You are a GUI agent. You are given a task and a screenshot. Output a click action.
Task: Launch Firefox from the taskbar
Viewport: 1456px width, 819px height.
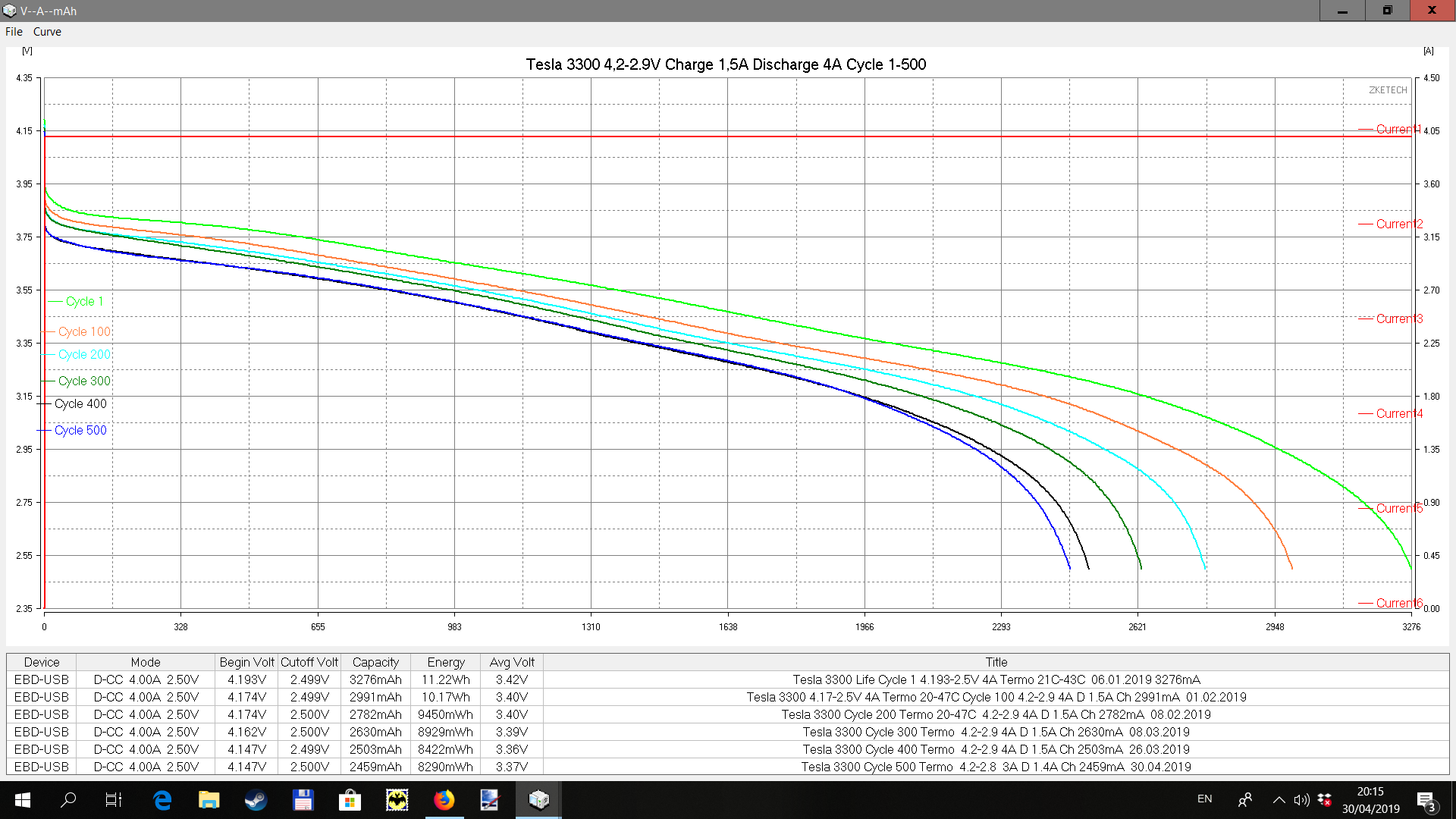tap(444, 800)
